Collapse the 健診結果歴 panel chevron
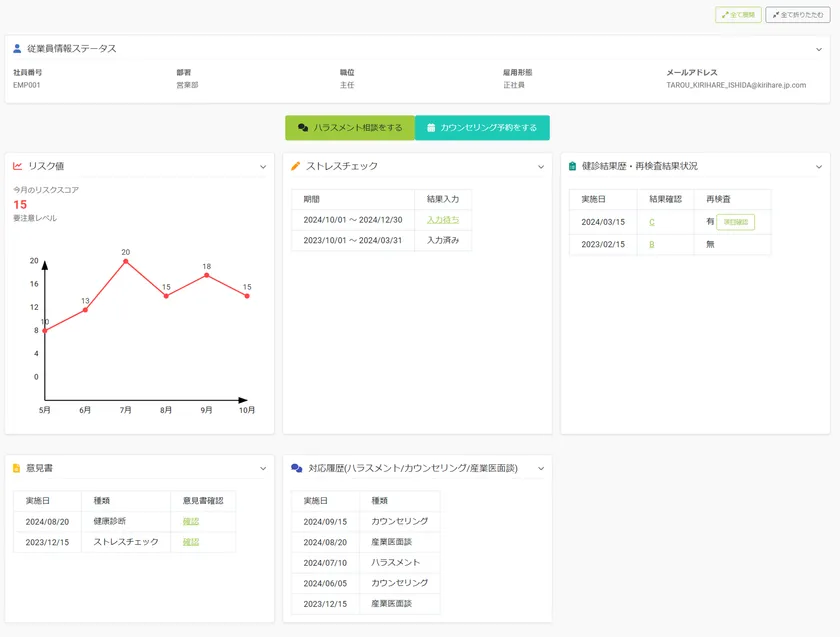Screen dimensions: 840x637 (x=818, y=167)
